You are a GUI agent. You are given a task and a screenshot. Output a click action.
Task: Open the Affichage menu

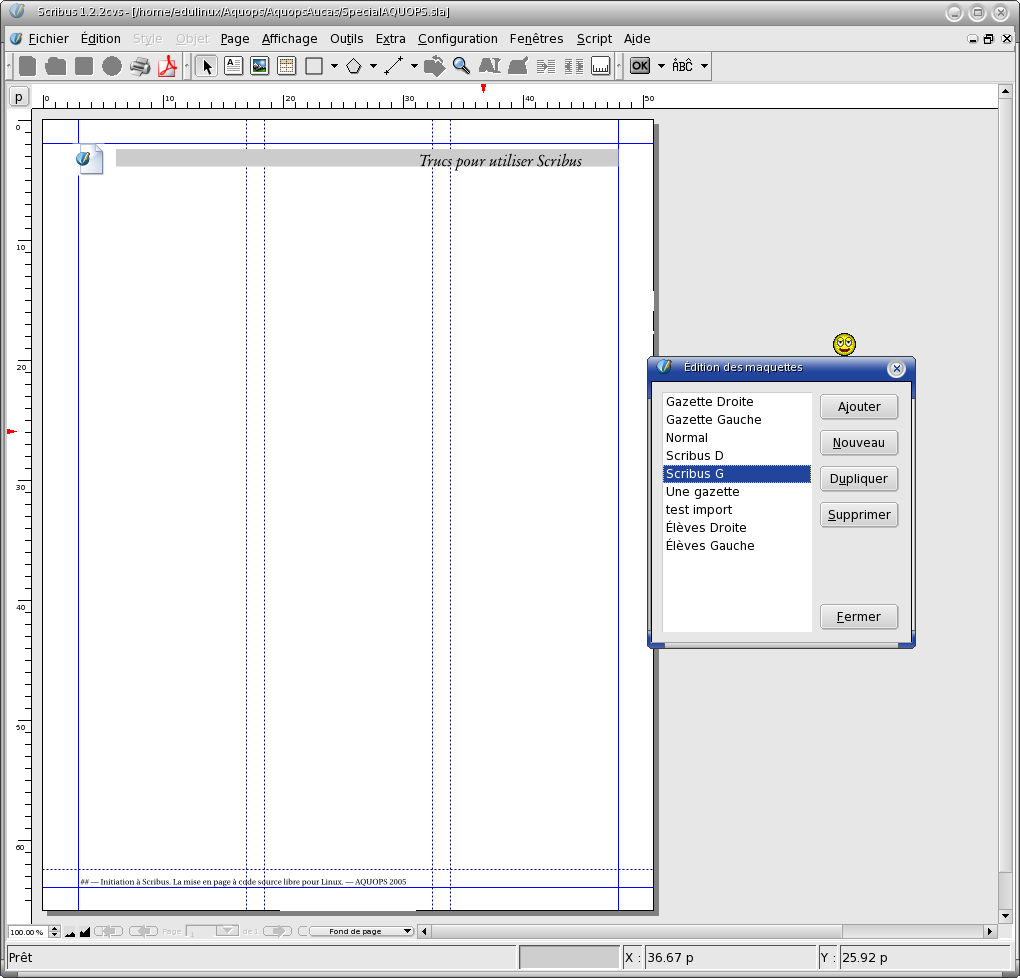click(x=289, y=39)
